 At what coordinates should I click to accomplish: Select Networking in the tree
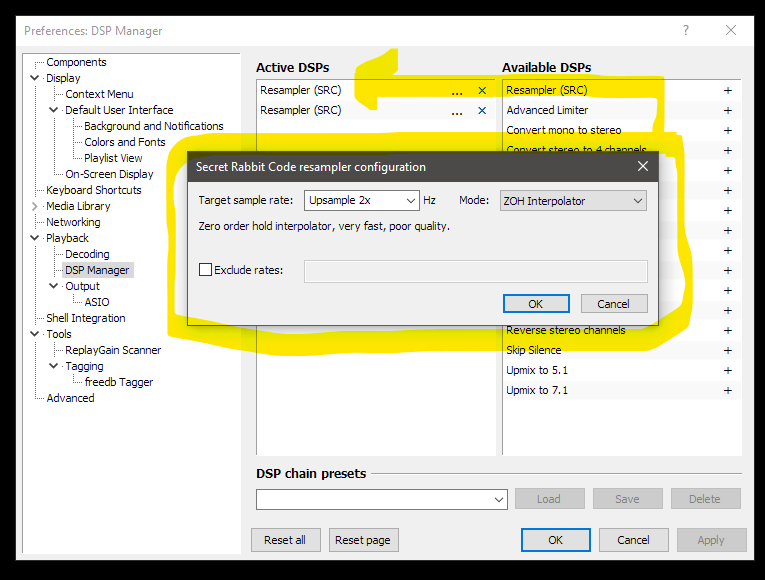pyautogui.click(x=73, y=222)
